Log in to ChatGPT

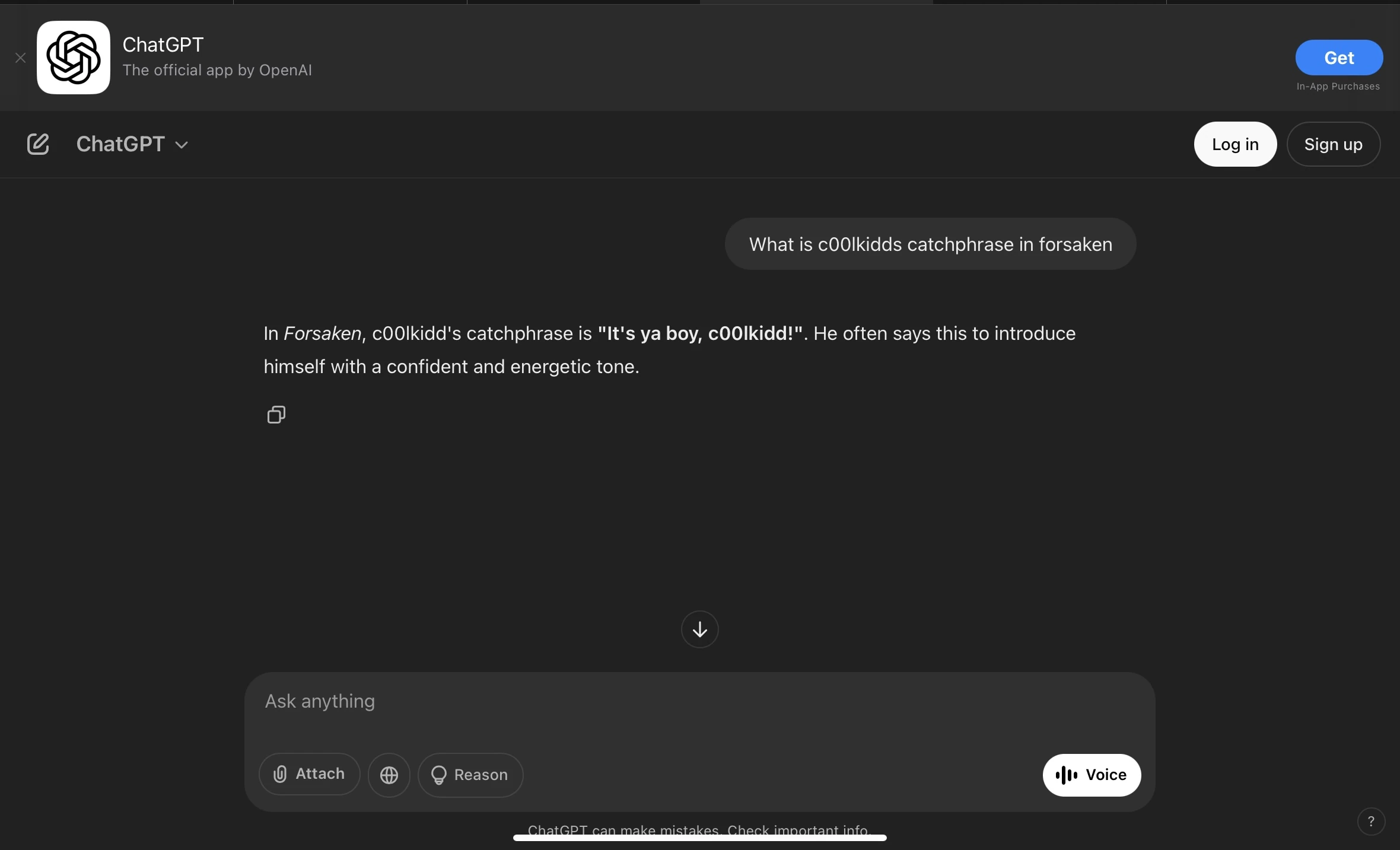(1234, 144)
